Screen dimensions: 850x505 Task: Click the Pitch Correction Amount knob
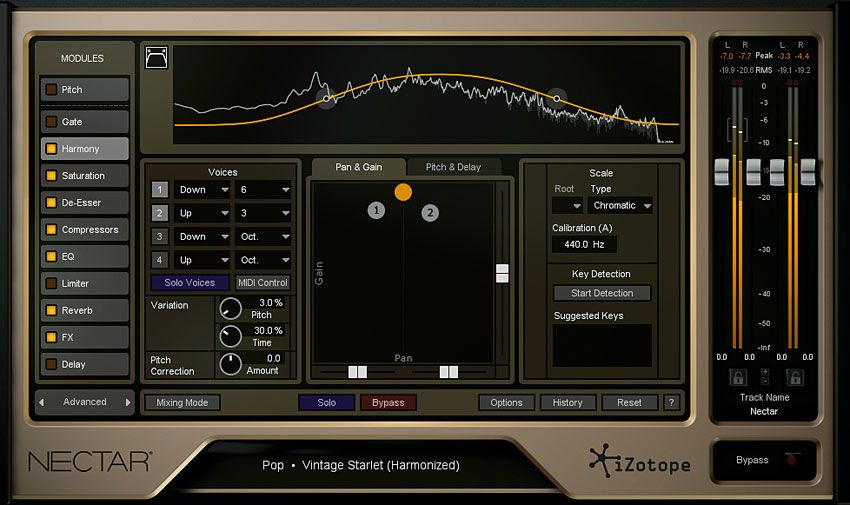pos(230,365)
